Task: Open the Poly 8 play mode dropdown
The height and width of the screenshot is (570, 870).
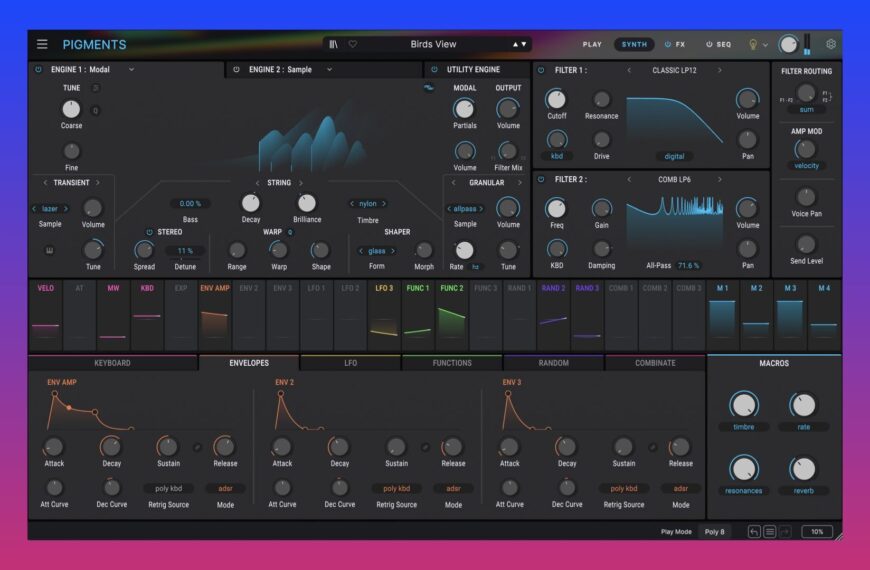Action: (713, 532)
